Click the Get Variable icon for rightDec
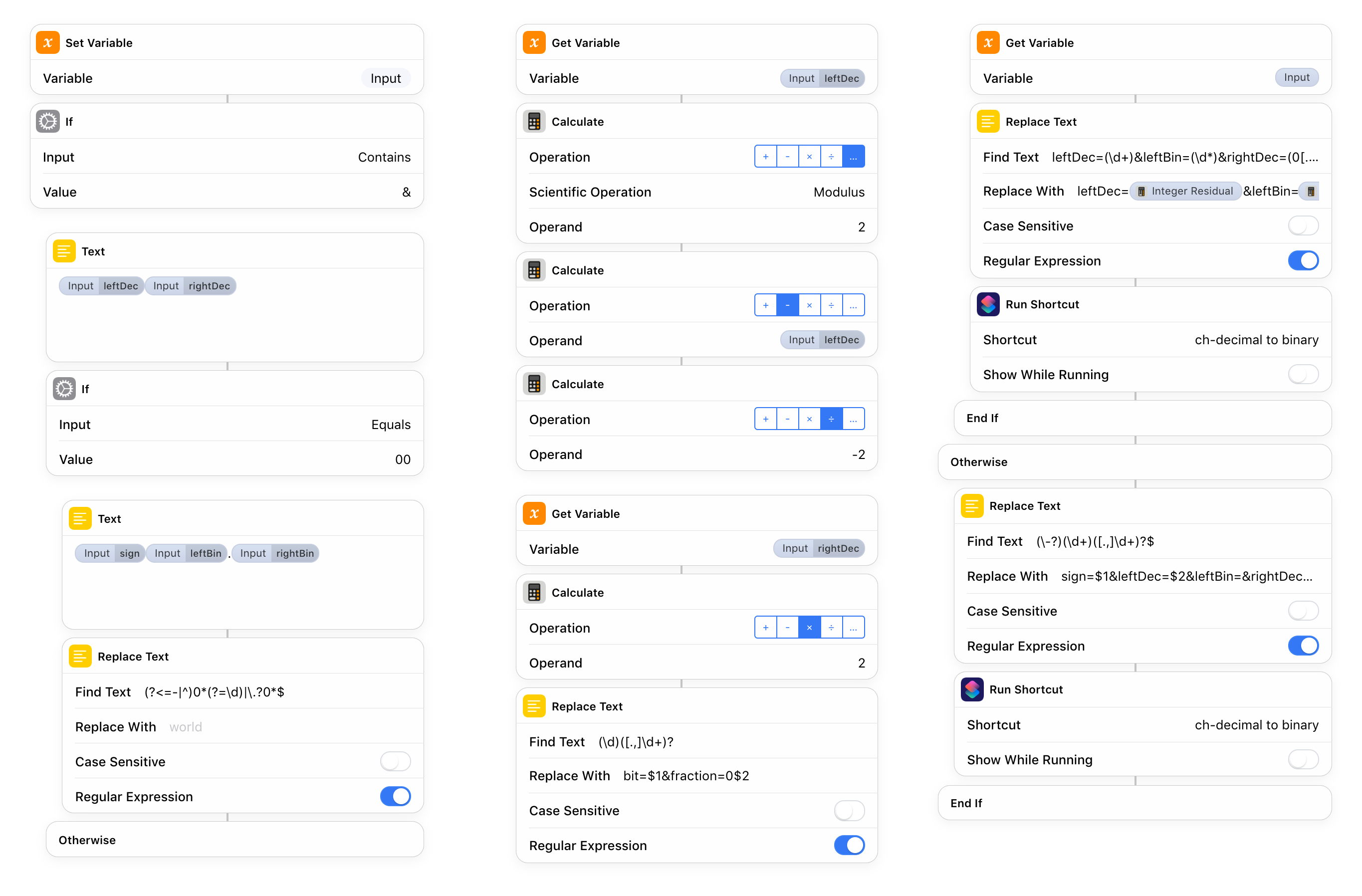The image size is (1362, 896). click(533, 513)
